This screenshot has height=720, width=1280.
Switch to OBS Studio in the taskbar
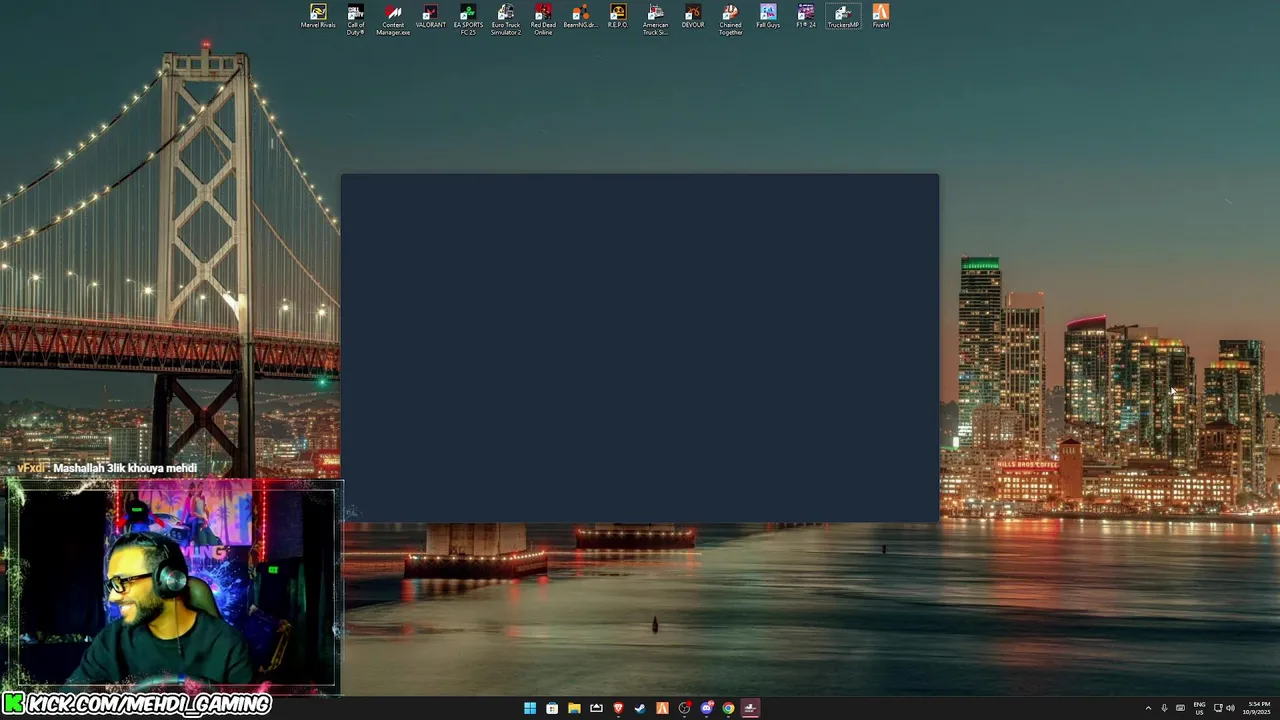click(684, 708)
